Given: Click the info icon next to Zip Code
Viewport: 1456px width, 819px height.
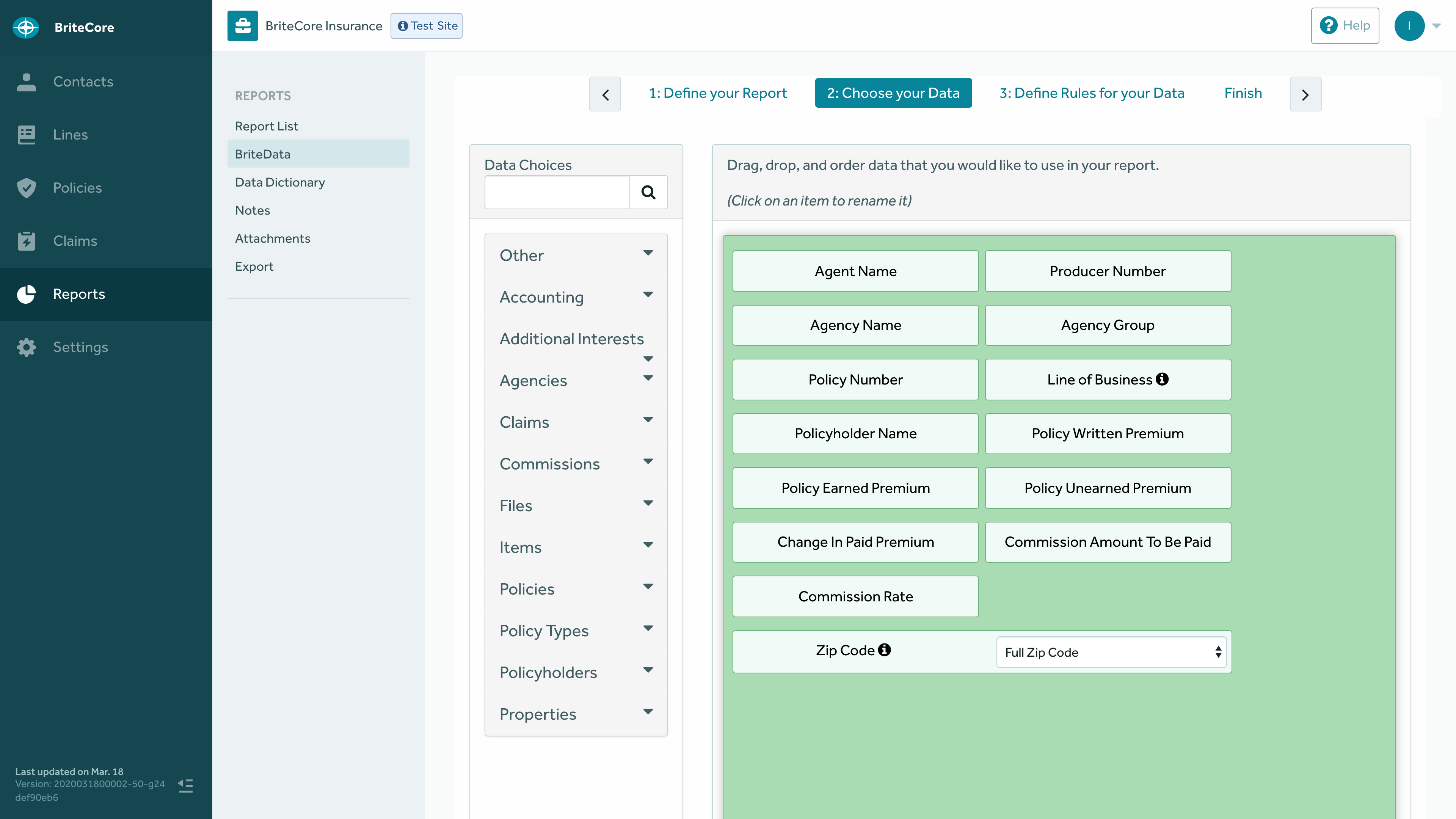Looking at the screenshot, I should point(885,650).
